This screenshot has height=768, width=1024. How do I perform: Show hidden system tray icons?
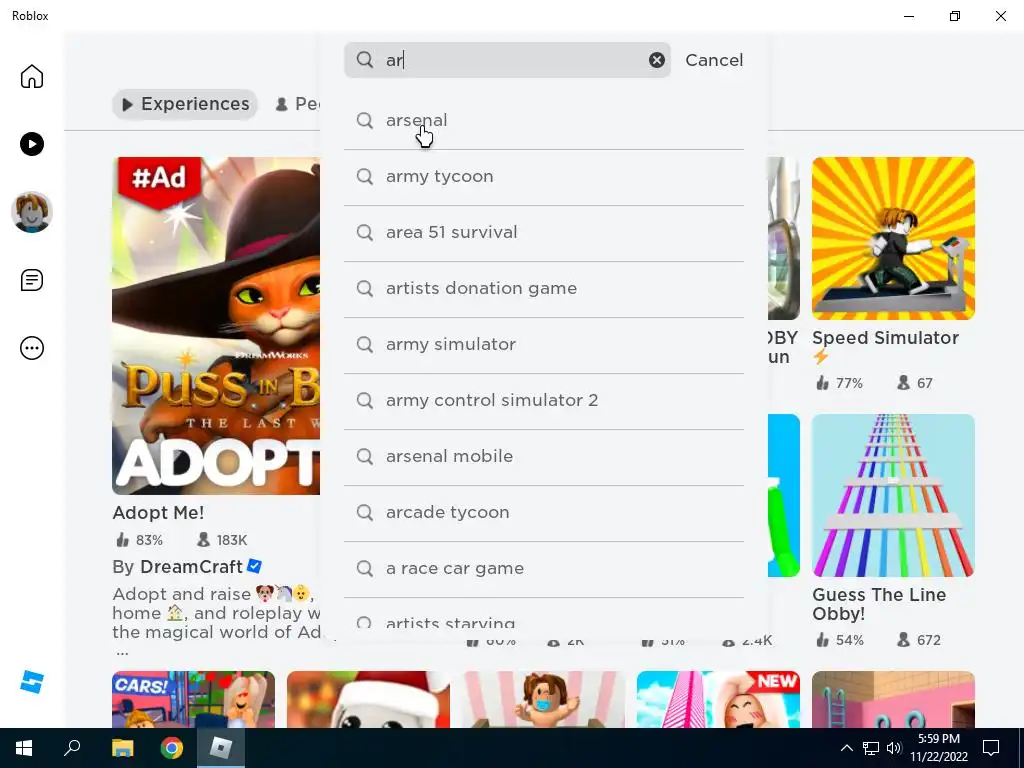coord(846,748)
